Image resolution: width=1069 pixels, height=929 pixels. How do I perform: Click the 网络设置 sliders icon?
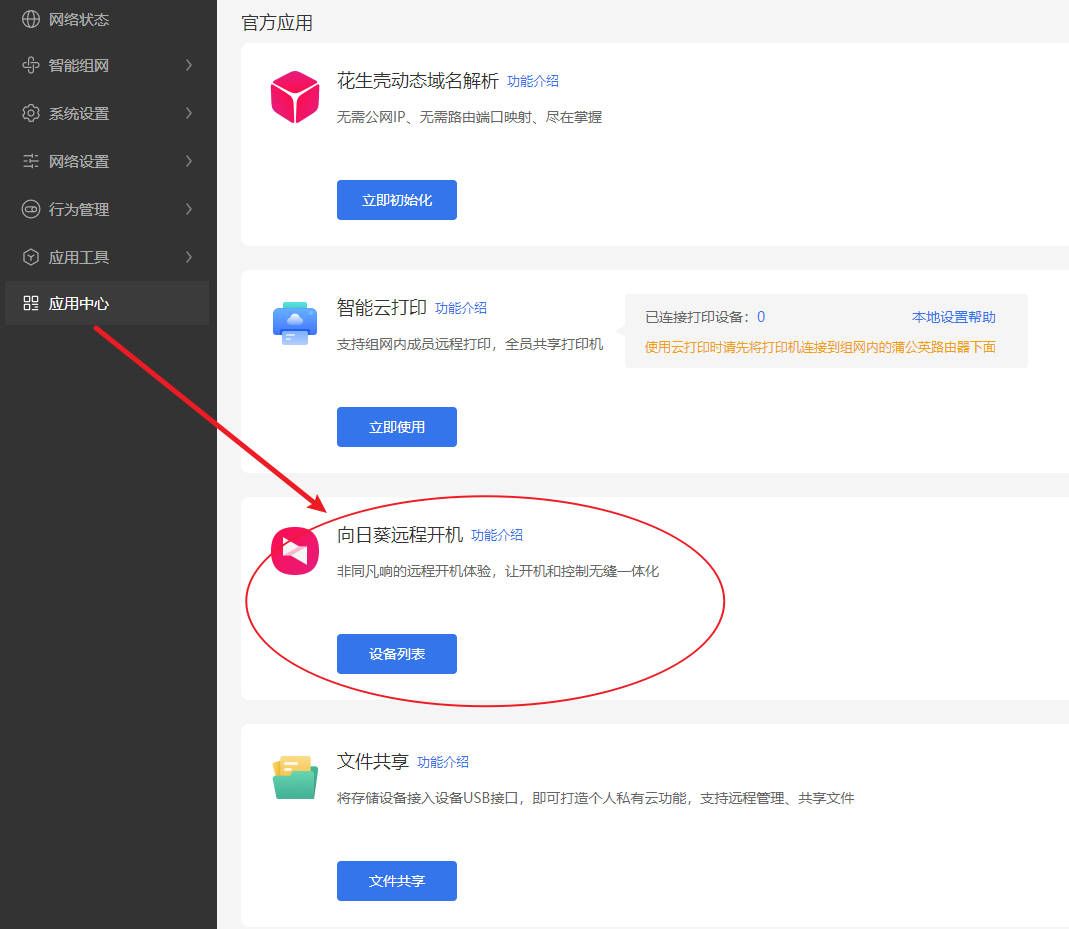[x=31, y=161]
